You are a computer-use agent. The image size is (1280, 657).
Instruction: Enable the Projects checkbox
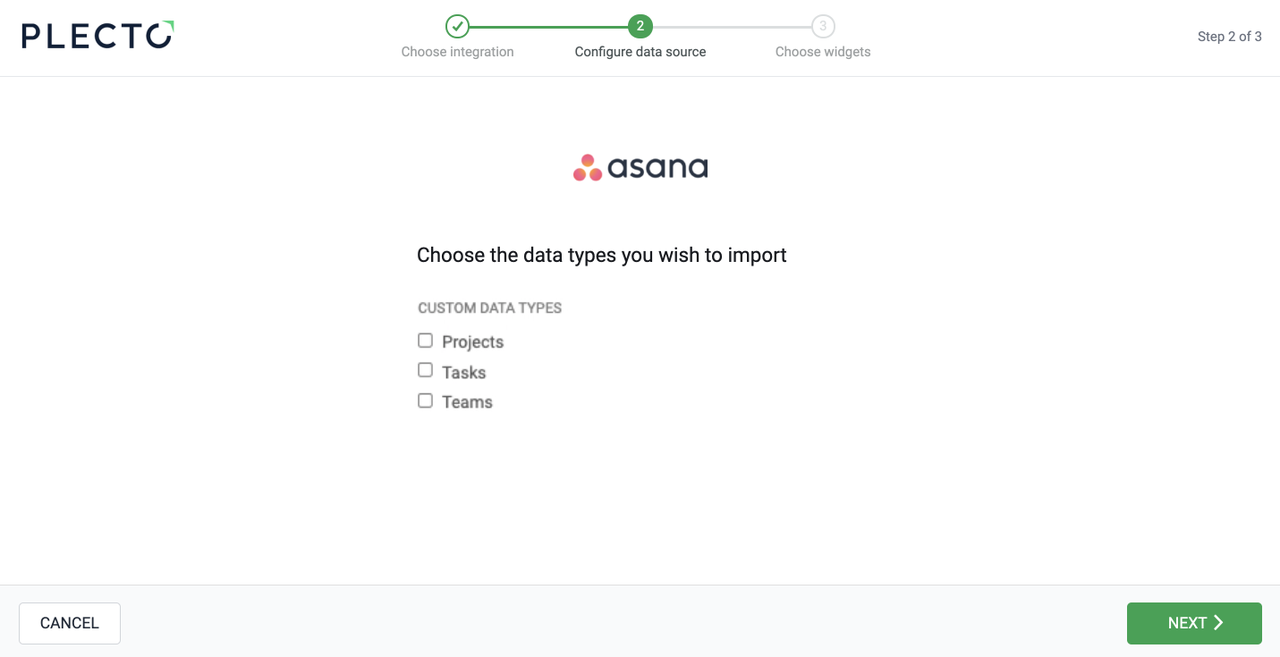(x=425, y=341)
